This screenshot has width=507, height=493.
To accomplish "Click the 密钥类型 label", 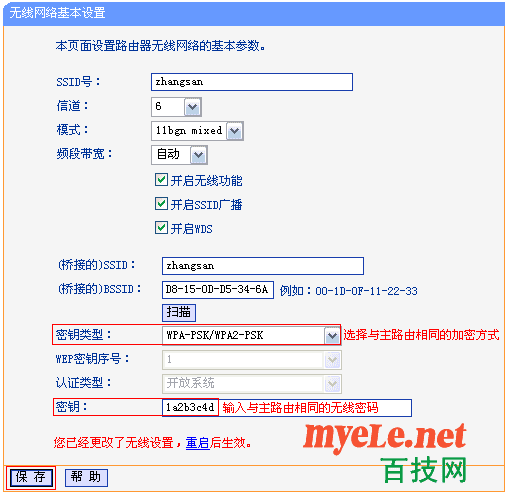I will click(x=83, y=335).
